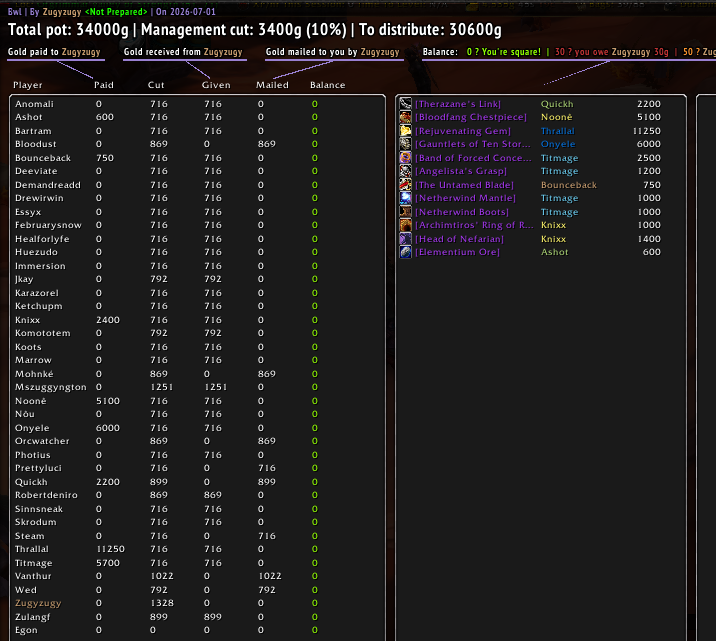The image size is (716, 641).
Task: Select player Mszuggyngton in the roster
Action: click(x=51, y=387)
